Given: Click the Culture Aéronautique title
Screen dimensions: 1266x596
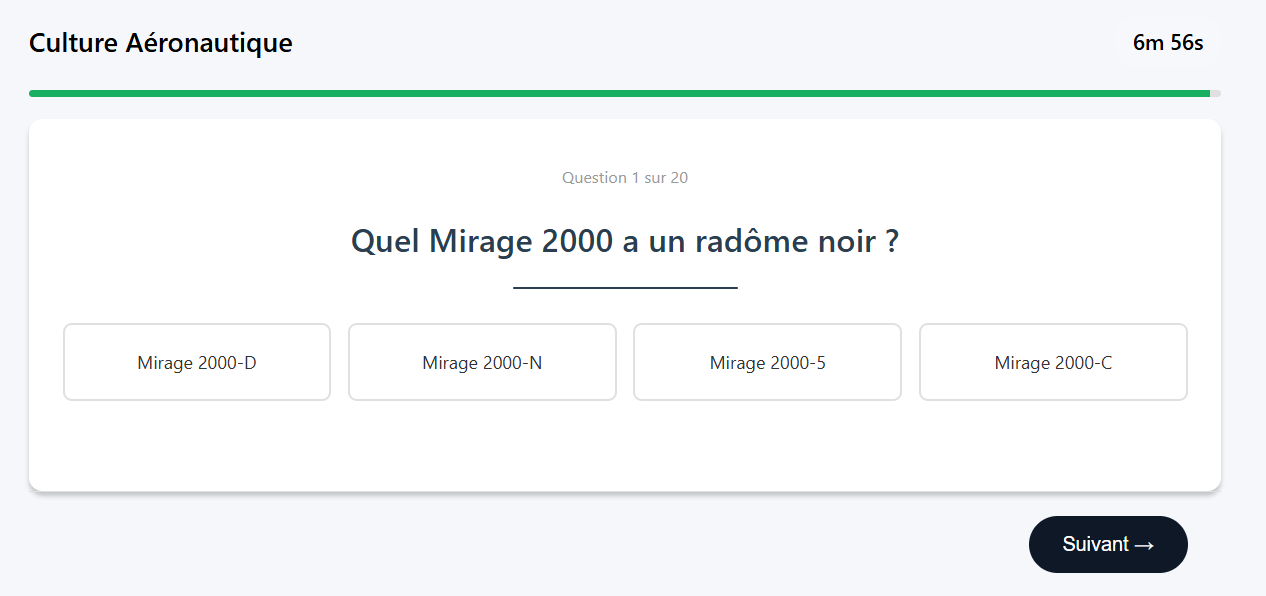Looking at the screenshot, I should (x=160, y=43).
